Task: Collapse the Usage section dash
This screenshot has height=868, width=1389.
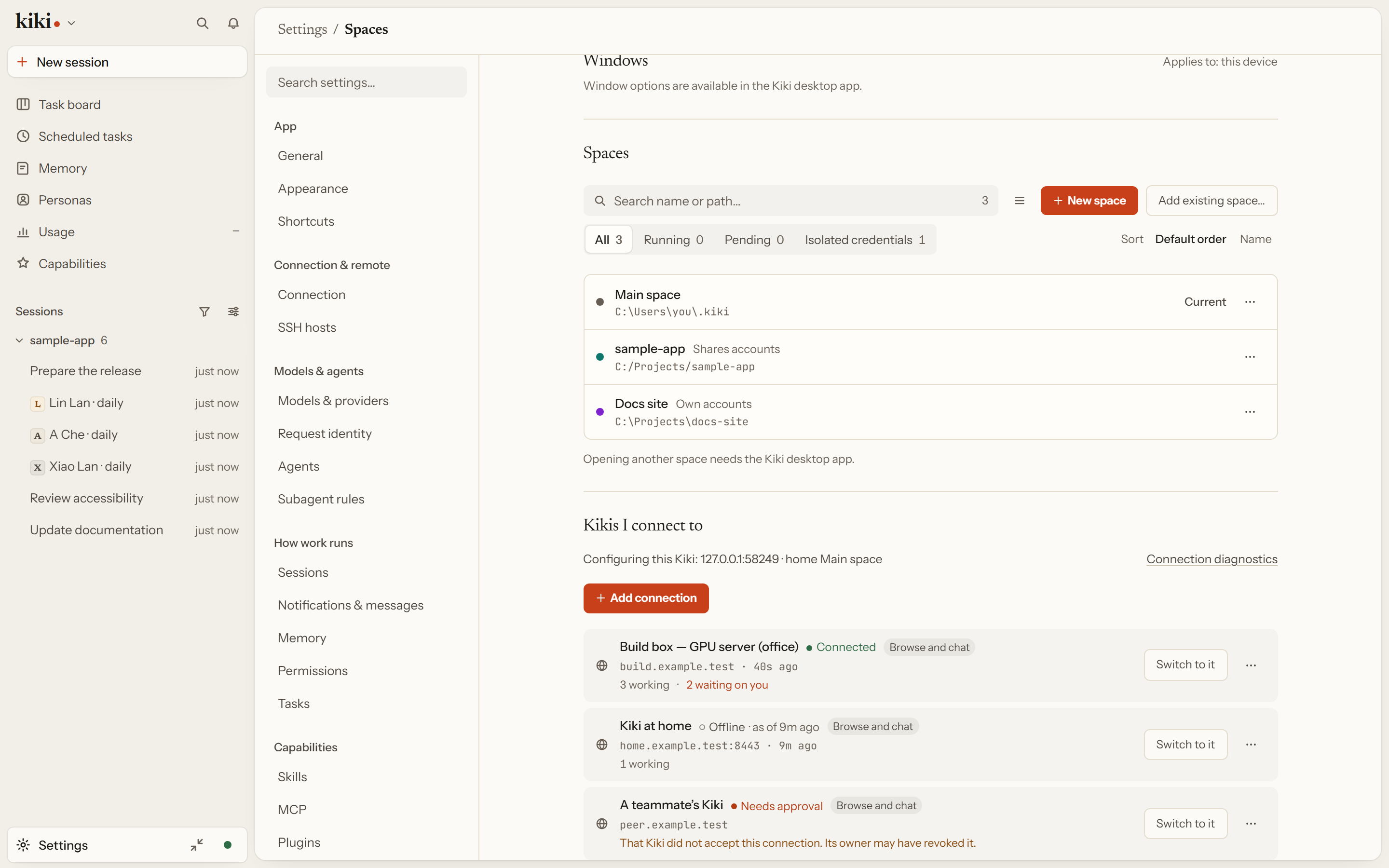Action: click(236, 231)
